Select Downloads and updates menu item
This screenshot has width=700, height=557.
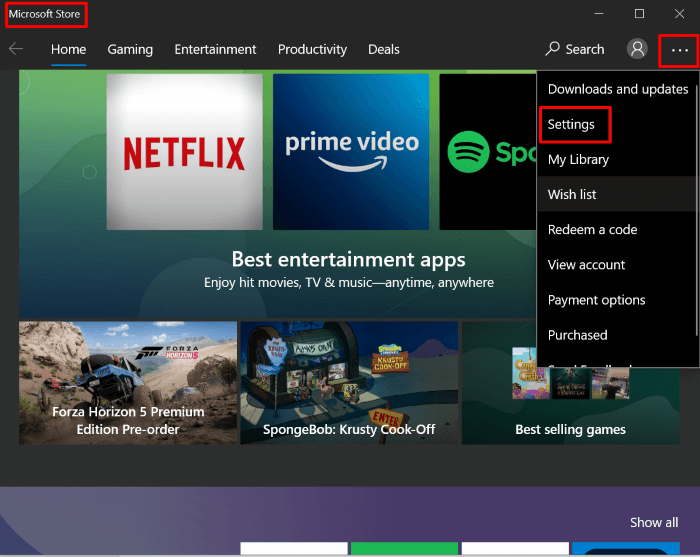pyautogui.click(x=617, y=89)
